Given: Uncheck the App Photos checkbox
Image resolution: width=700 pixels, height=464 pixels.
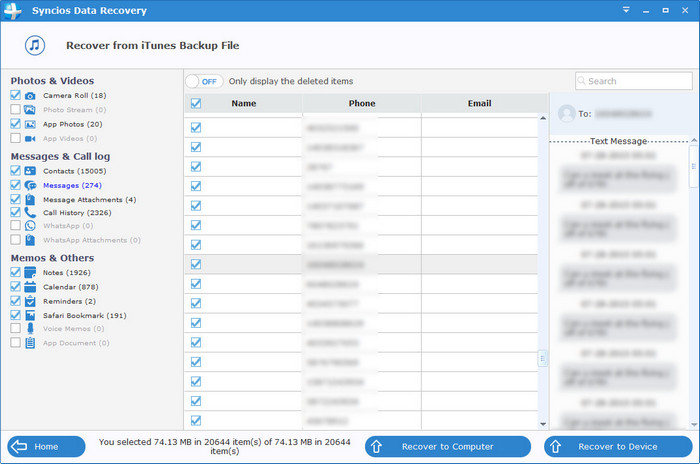Looking at the screenshot, I should click(x=15, y=124).
